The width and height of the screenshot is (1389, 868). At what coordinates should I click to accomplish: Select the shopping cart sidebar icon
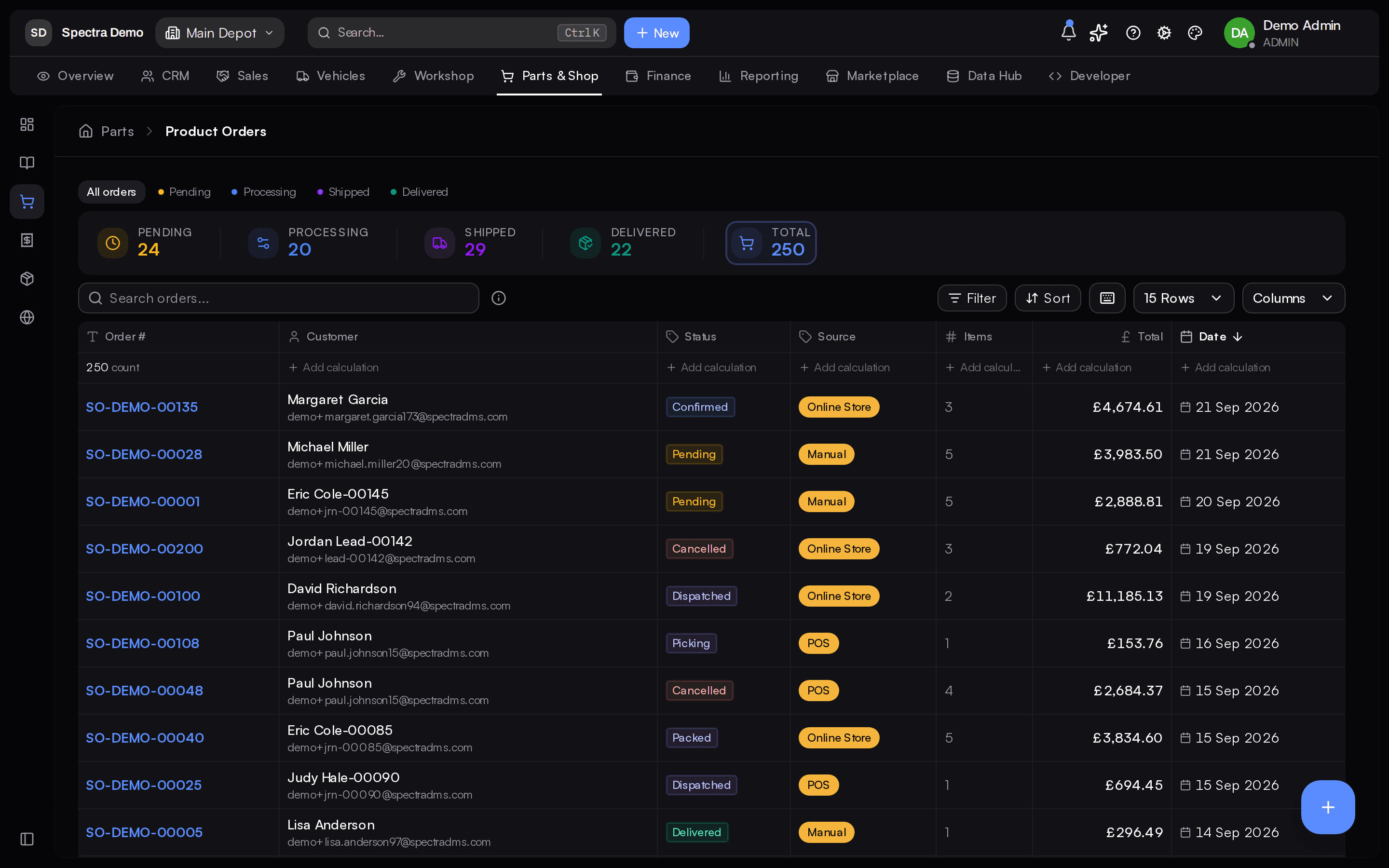tap(27, 202)
